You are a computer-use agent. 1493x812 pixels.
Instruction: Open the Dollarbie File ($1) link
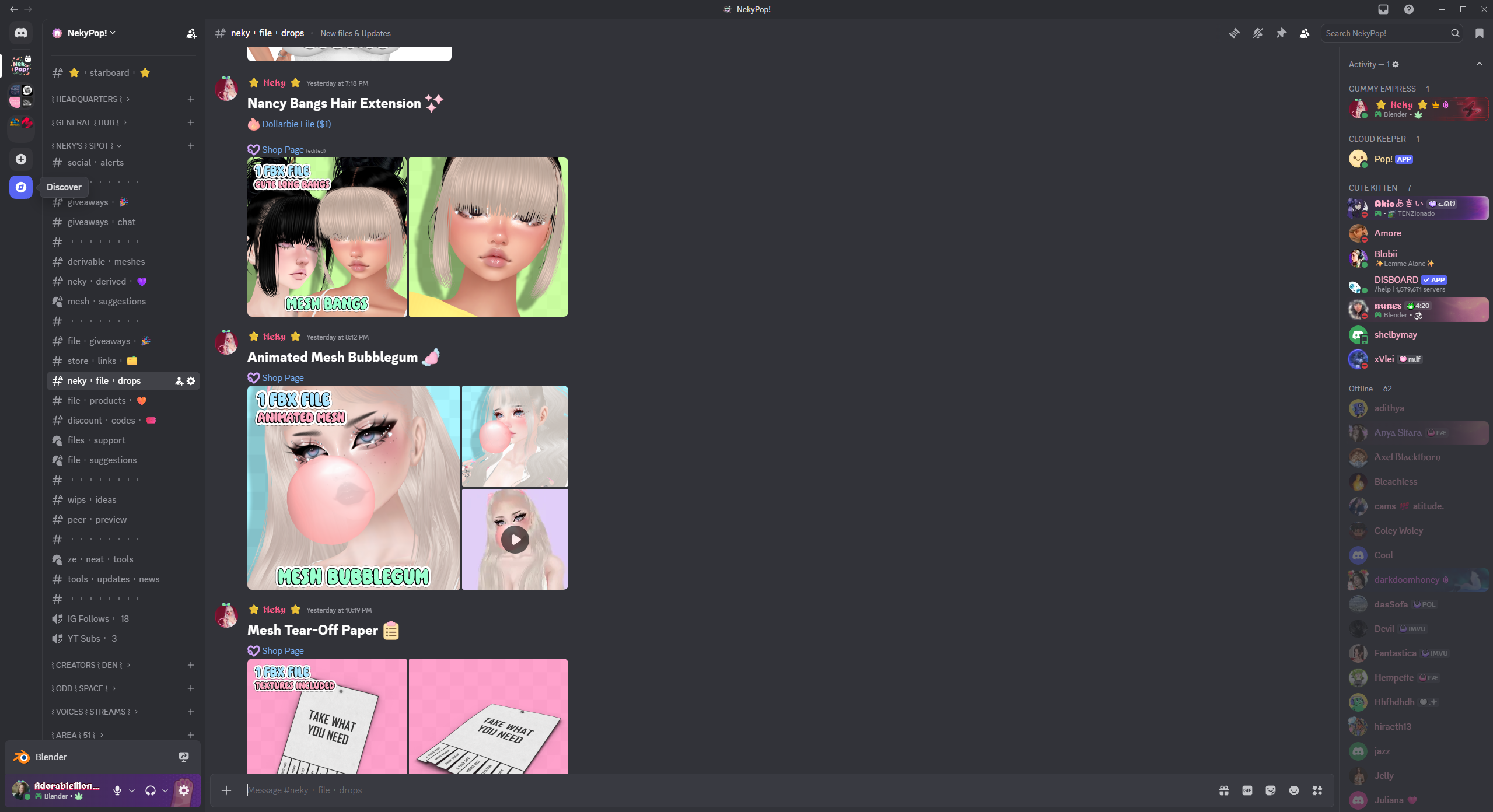(296, 124)
